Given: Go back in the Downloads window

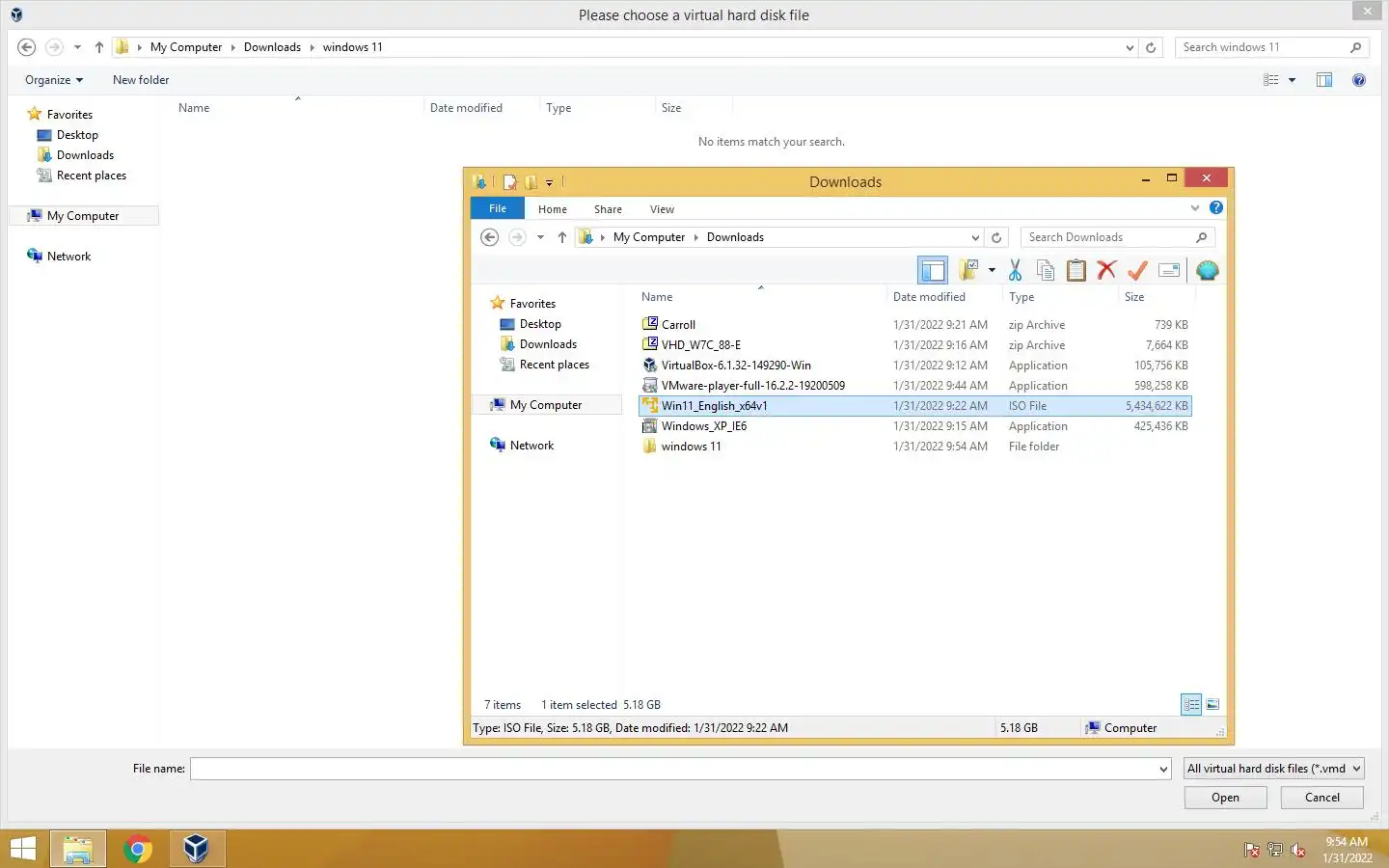Looking at the screenshot, I should click(489, 237).
